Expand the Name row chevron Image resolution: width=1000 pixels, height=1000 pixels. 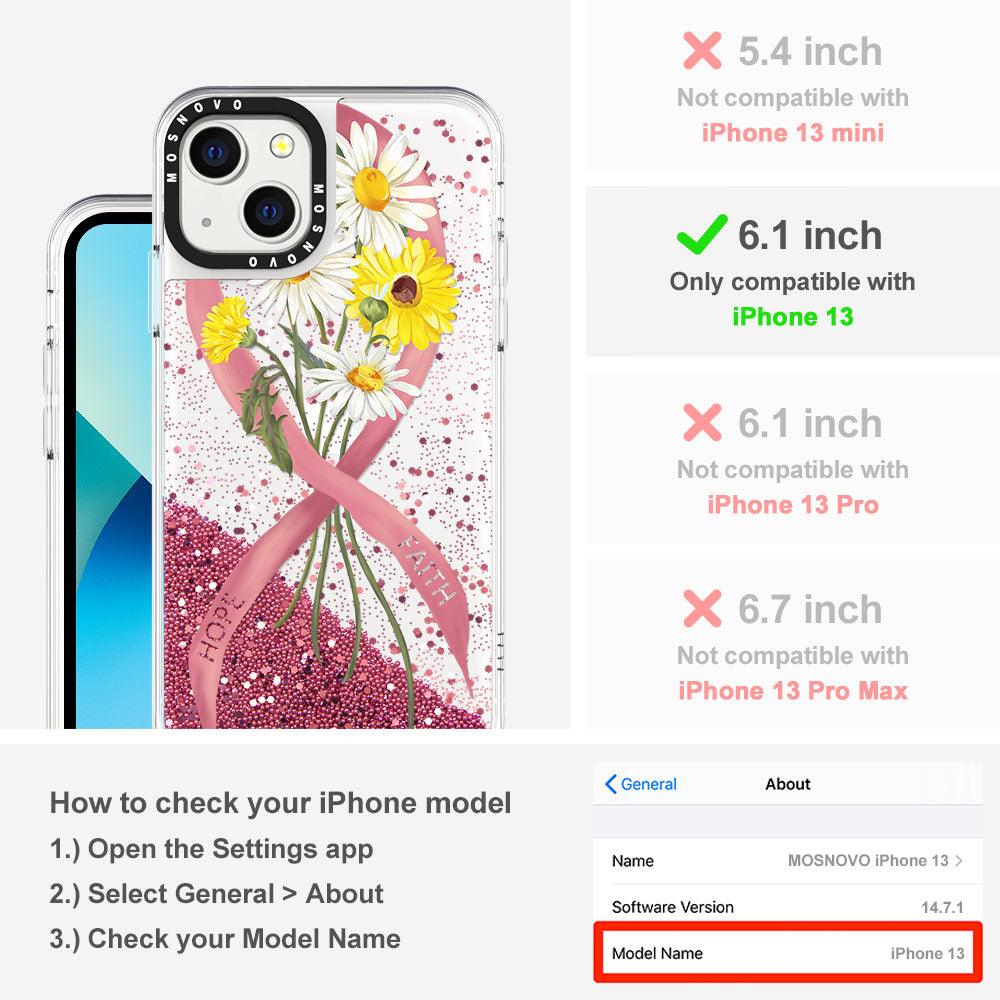(x=959, y=860)
